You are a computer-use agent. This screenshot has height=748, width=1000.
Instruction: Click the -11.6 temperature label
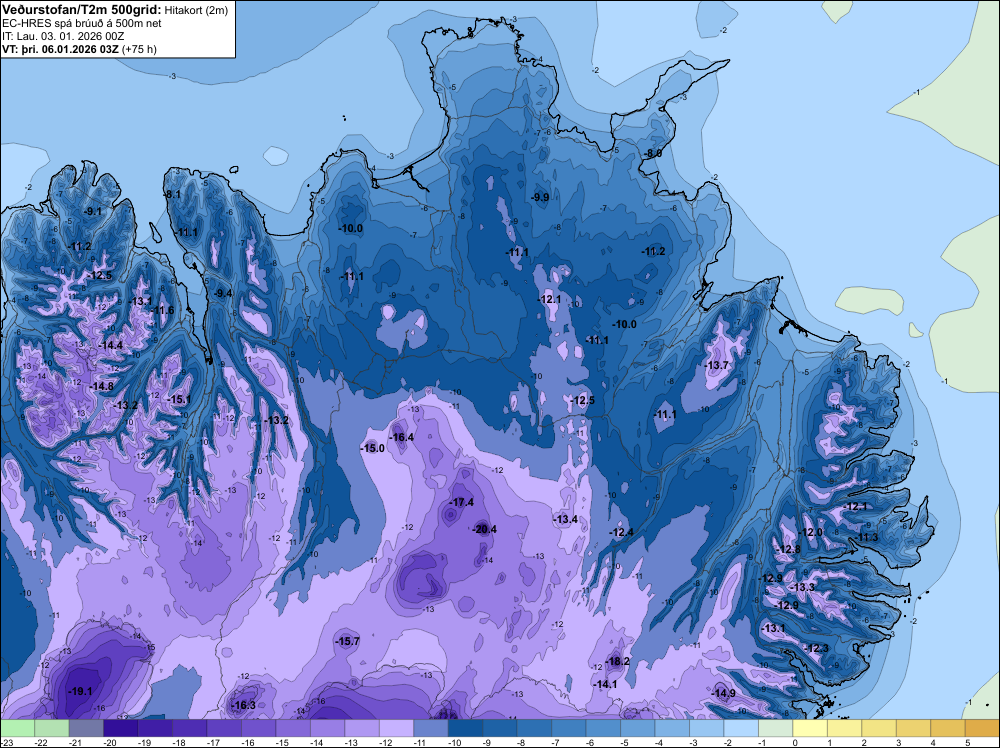click(163, 311)
